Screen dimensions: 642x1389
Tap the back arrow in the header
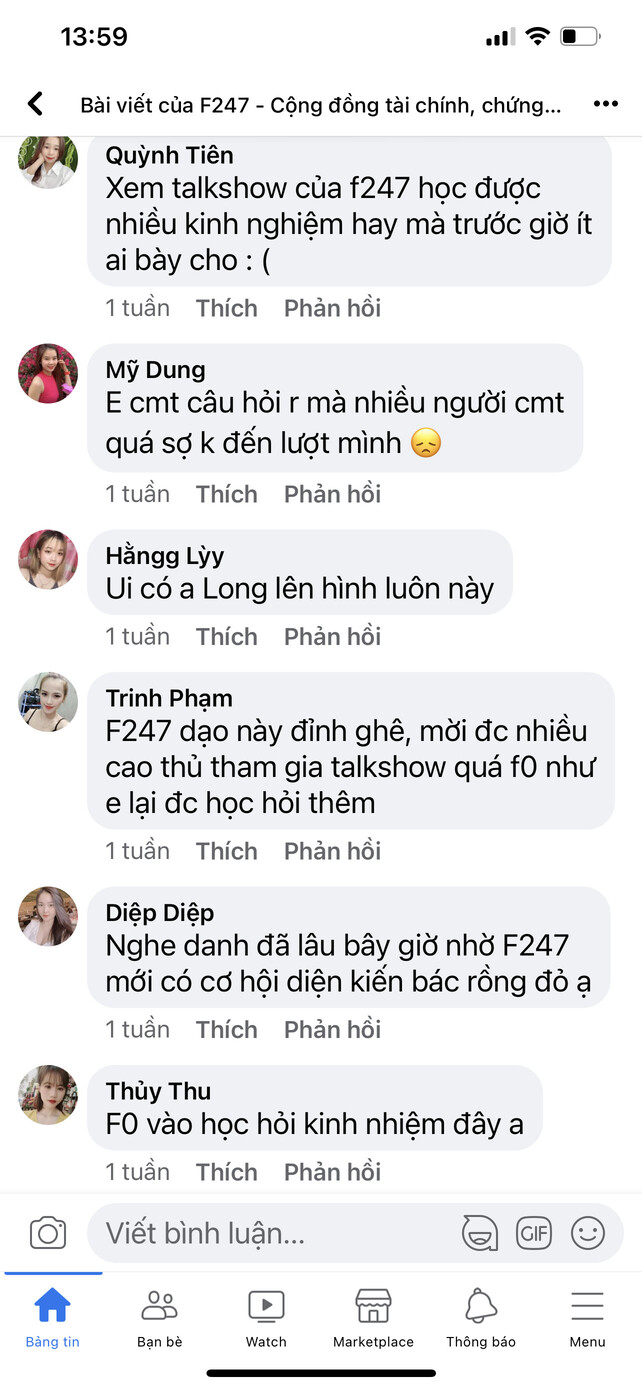point(36,104)
